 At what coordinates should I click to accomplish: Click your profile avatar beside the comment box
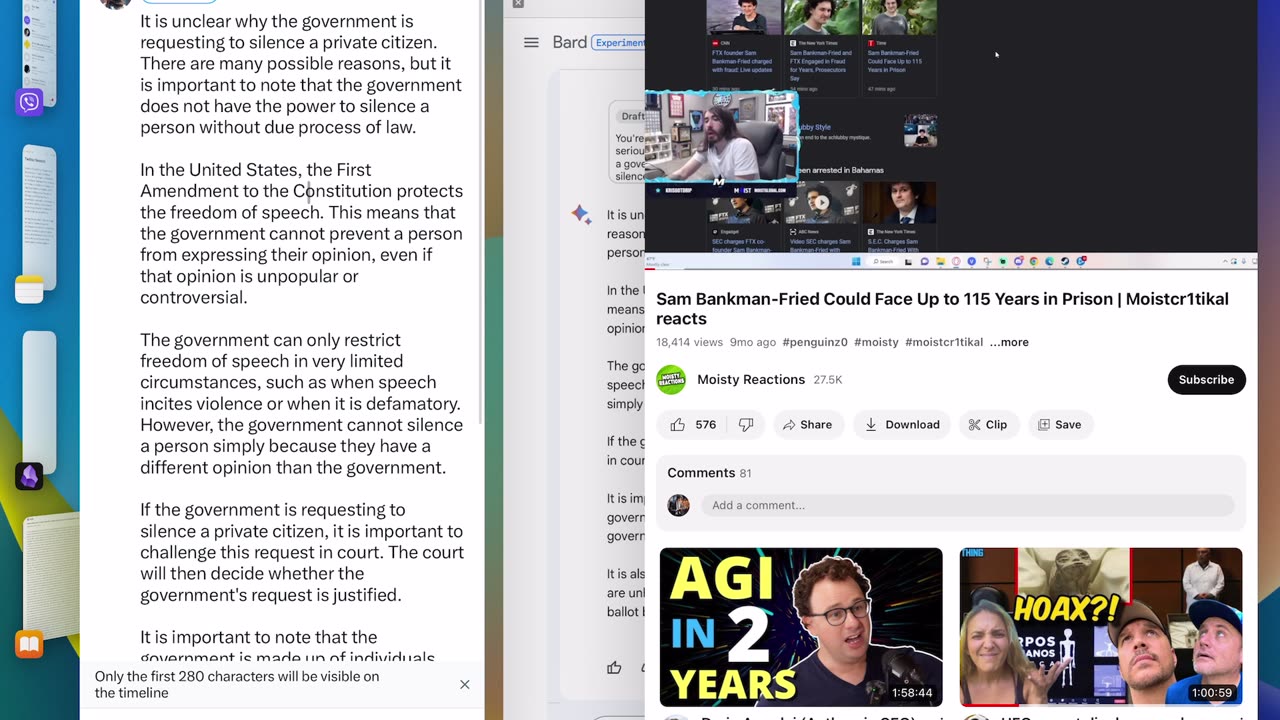pos(678,505)
